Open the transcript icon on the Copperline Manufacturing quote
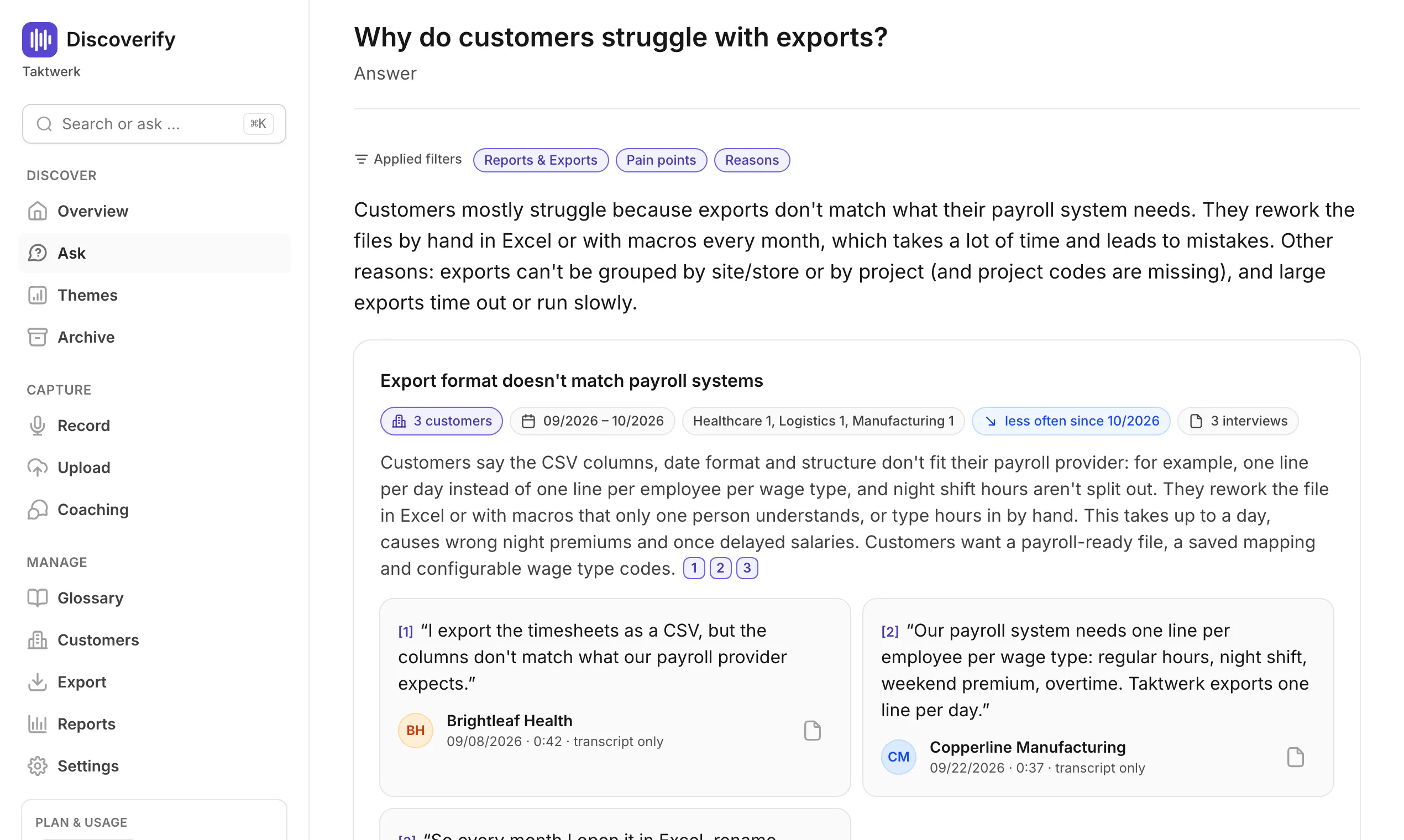 click(1295, 757)
